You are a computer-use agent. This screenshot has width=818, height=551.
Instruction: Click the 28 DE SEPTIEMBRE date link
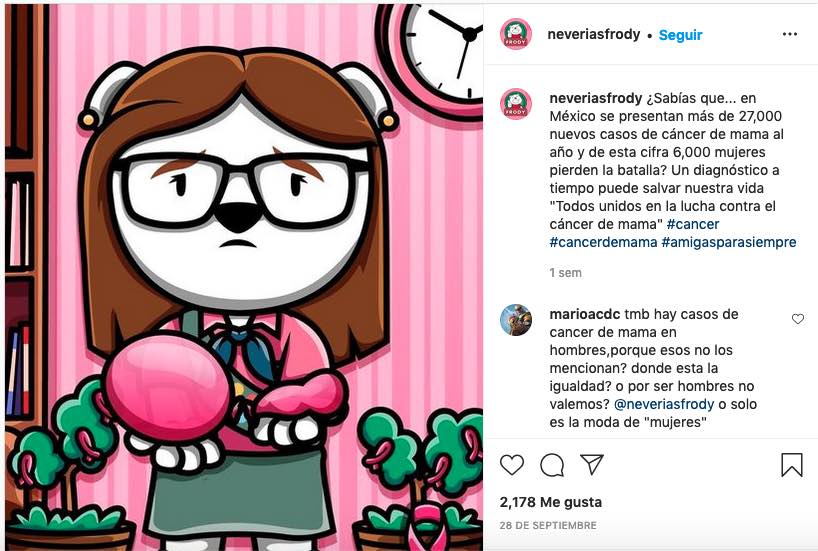pos(548,525)
